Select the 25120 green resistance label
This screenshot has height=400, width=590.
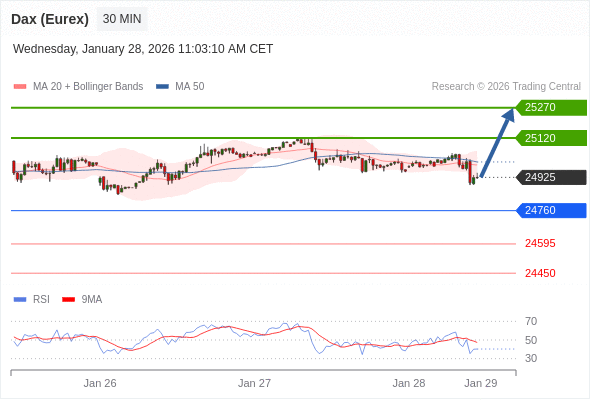pos(551,138)
